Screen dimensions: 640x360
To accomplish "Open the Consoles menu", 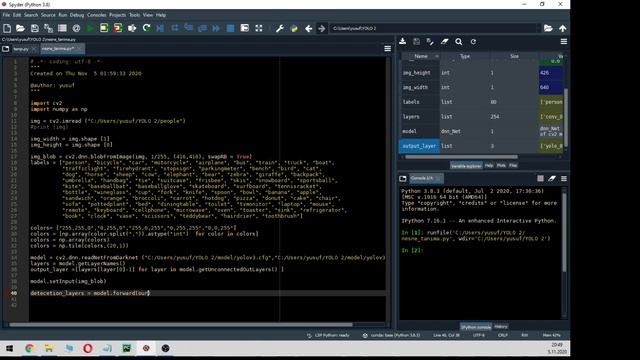I will 96,15.
